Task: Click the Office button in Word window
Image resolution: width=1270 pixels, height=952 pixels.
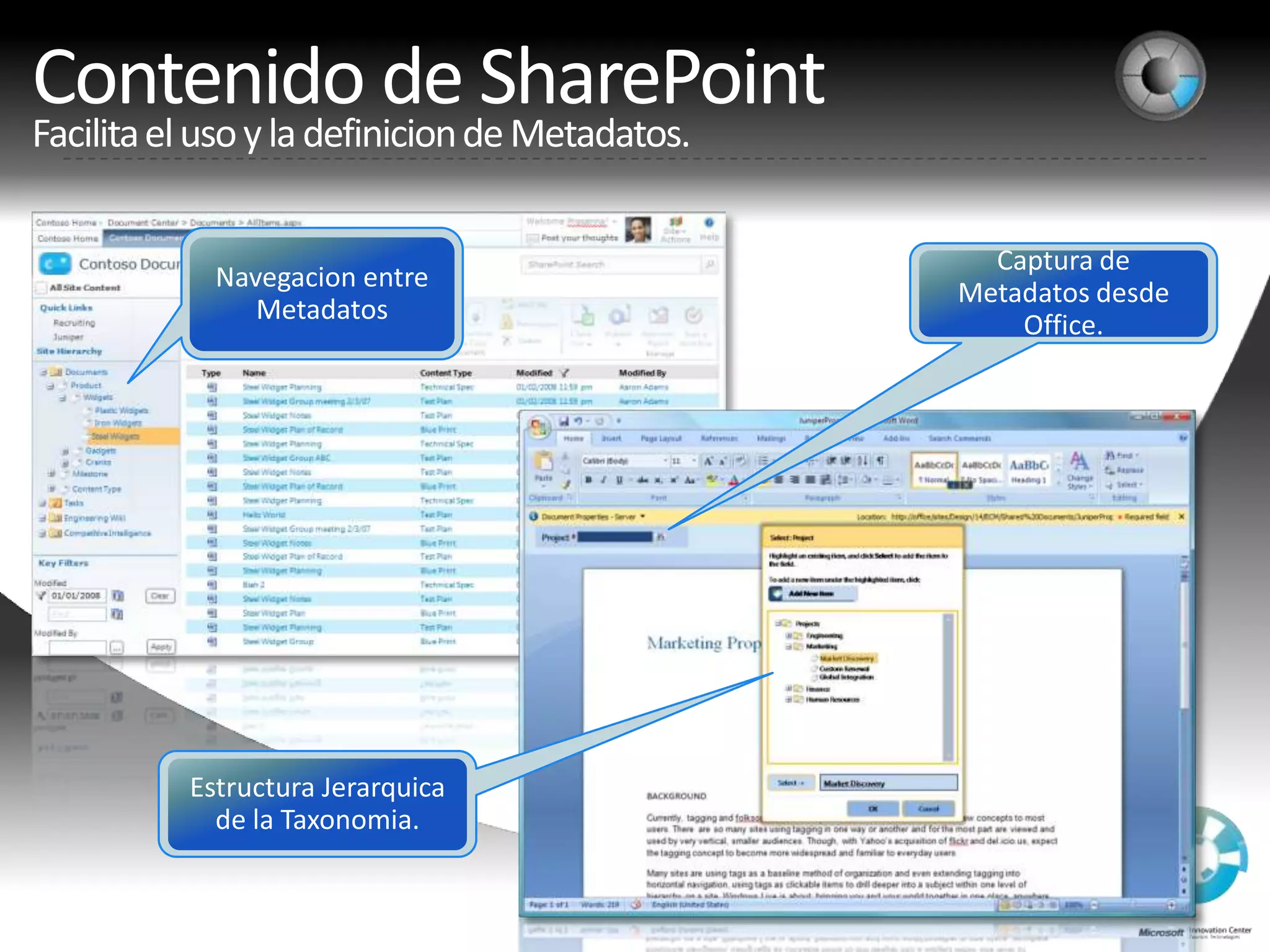Action: coord(539,427)
